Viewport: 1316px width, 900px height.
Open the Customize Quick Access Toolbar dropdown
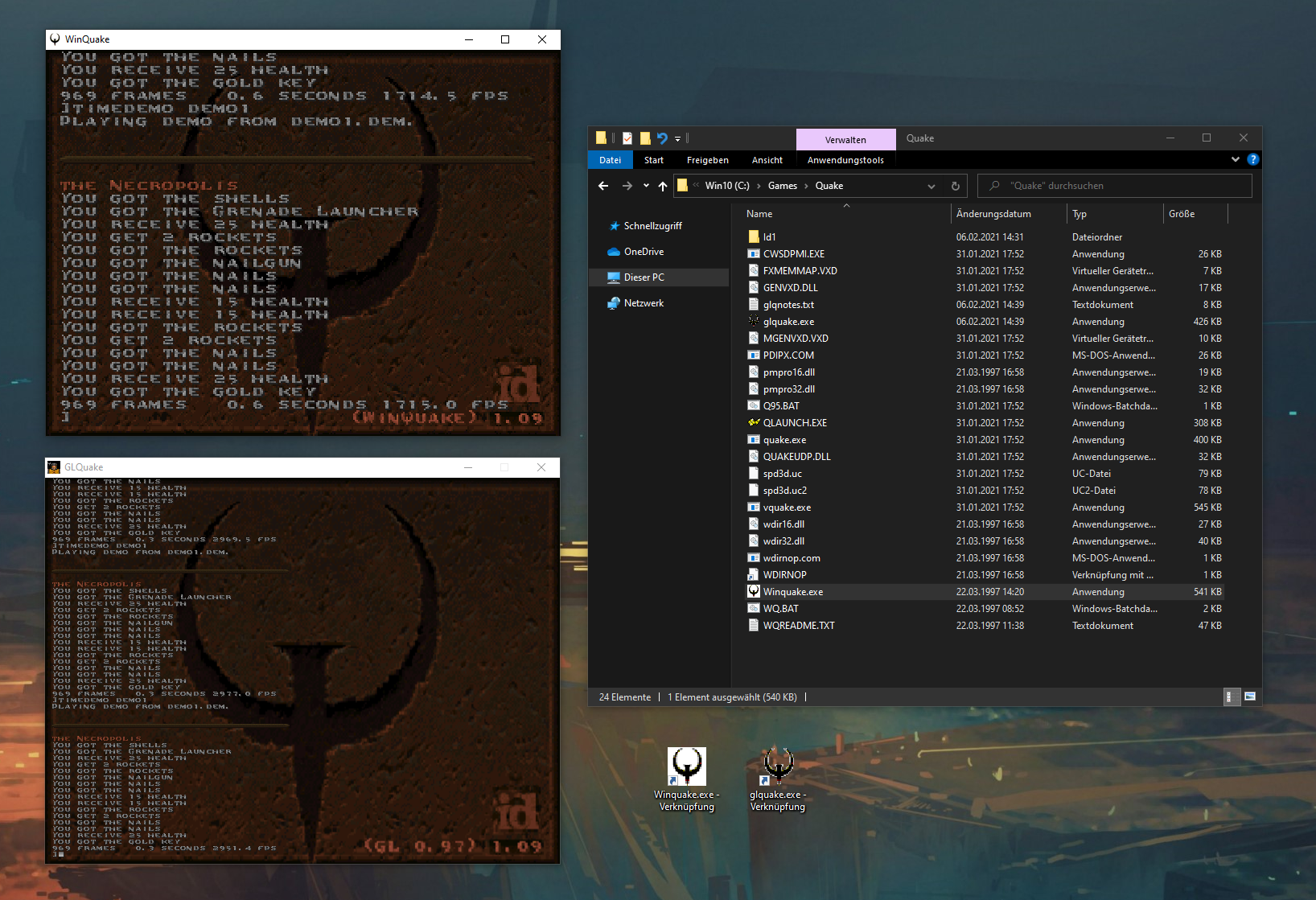(677, 138)
